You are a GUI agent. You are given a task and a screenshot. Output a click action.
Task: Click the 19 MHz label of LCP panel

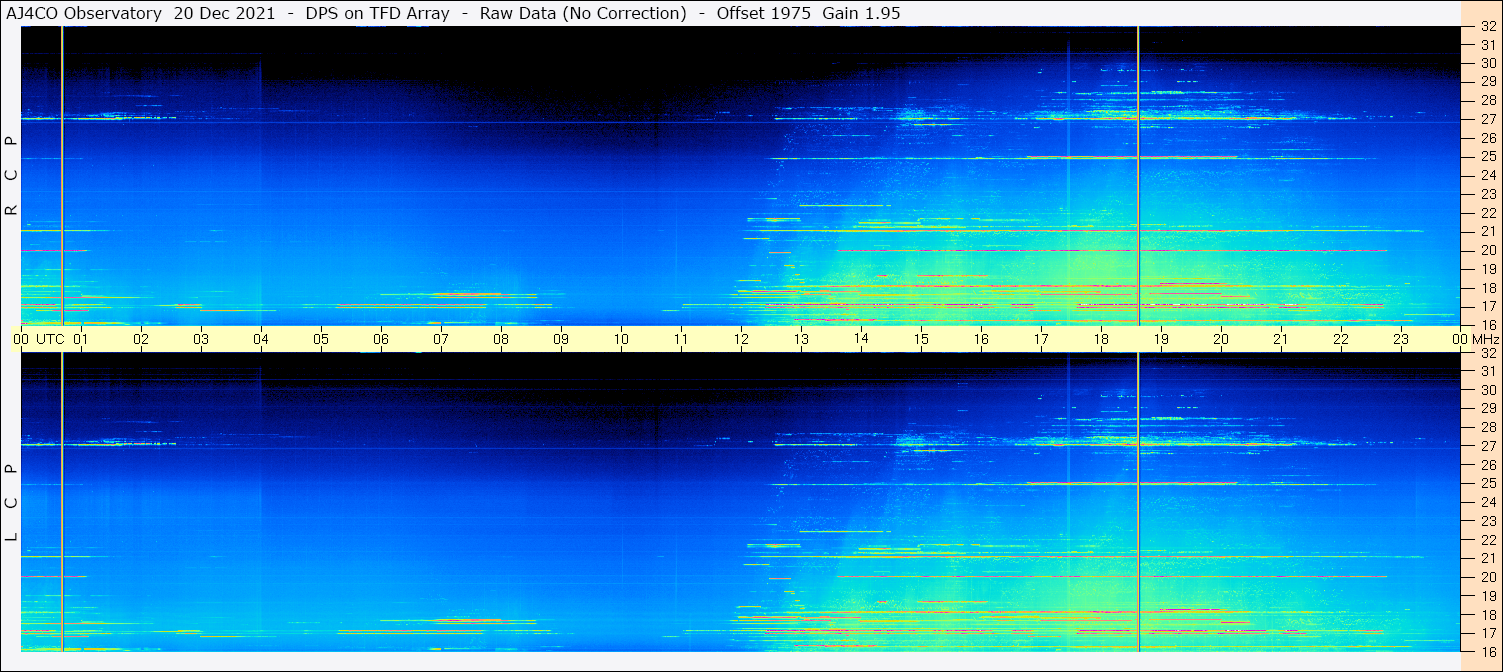1488,595
